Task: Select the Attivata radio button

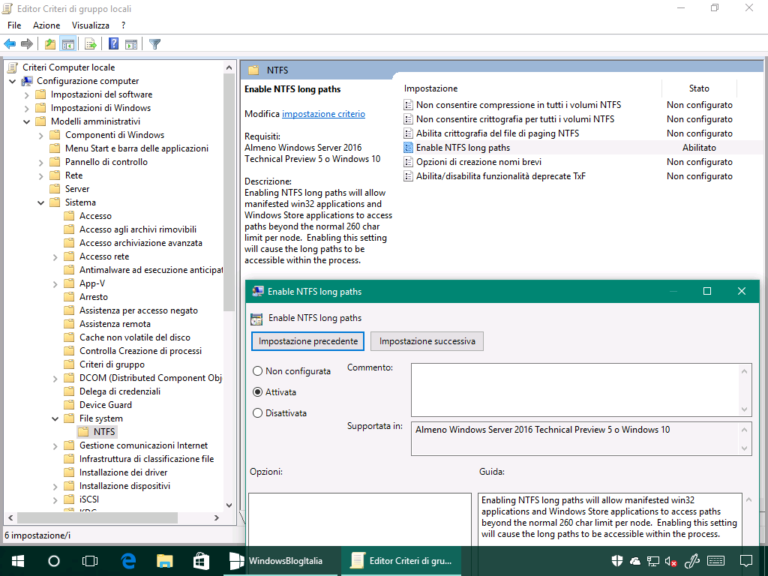Action: point(258,392)
